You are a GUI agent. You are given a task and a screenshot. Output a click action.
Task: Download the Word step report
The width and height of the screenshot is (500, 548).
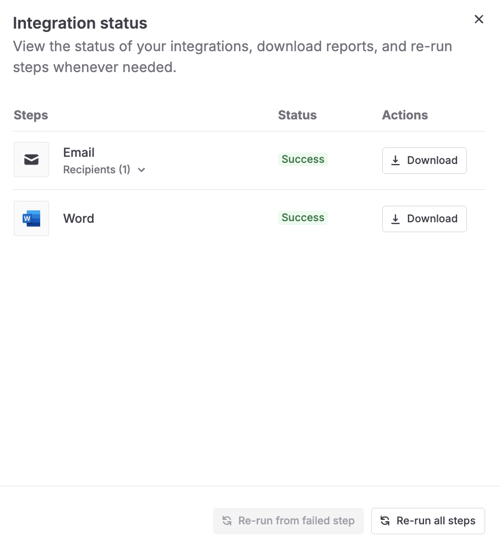click(424, 219)
